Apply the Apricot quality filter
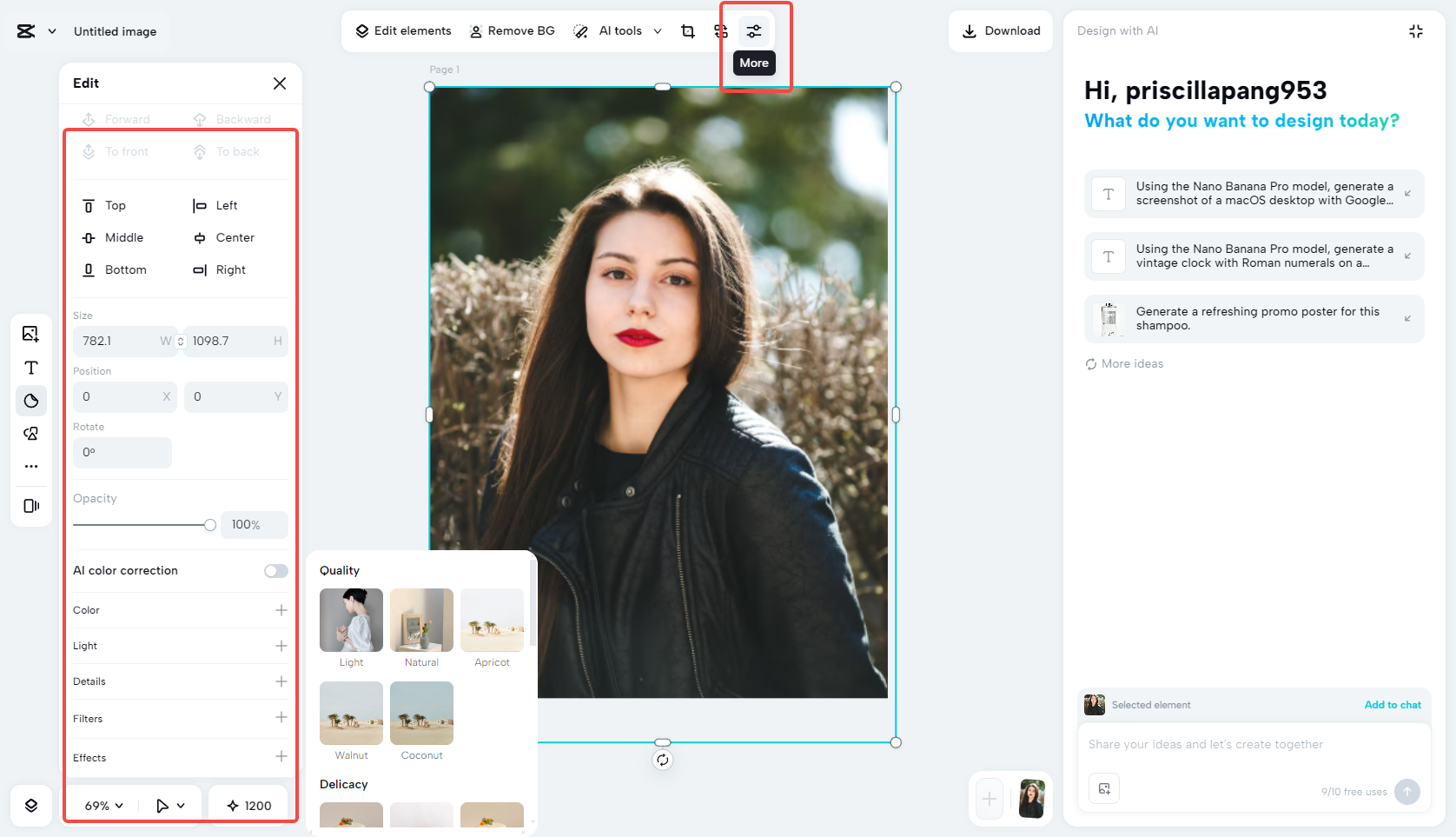The image size is (1456, 837). click(x=492, y=621)
